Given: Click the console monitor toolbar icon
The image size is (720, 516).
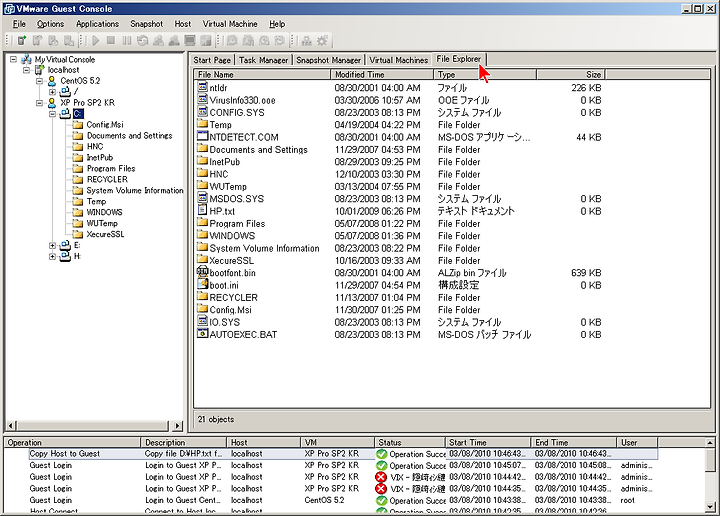Looking at the screenshot, I should pos(190,40).
